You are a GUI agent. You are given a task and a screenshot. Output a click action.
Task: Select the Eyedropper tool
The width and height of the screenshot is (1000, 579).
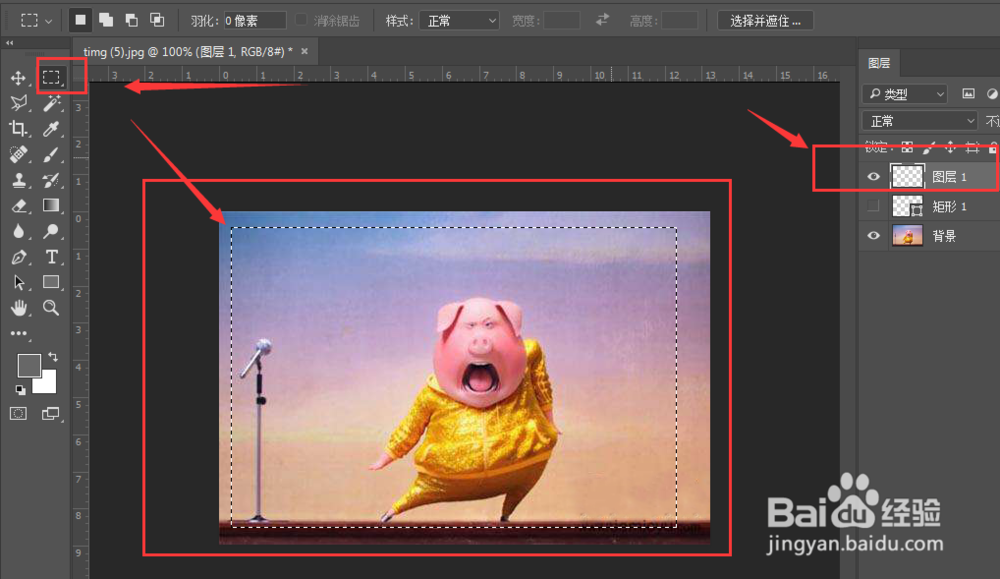click(51, 129)
